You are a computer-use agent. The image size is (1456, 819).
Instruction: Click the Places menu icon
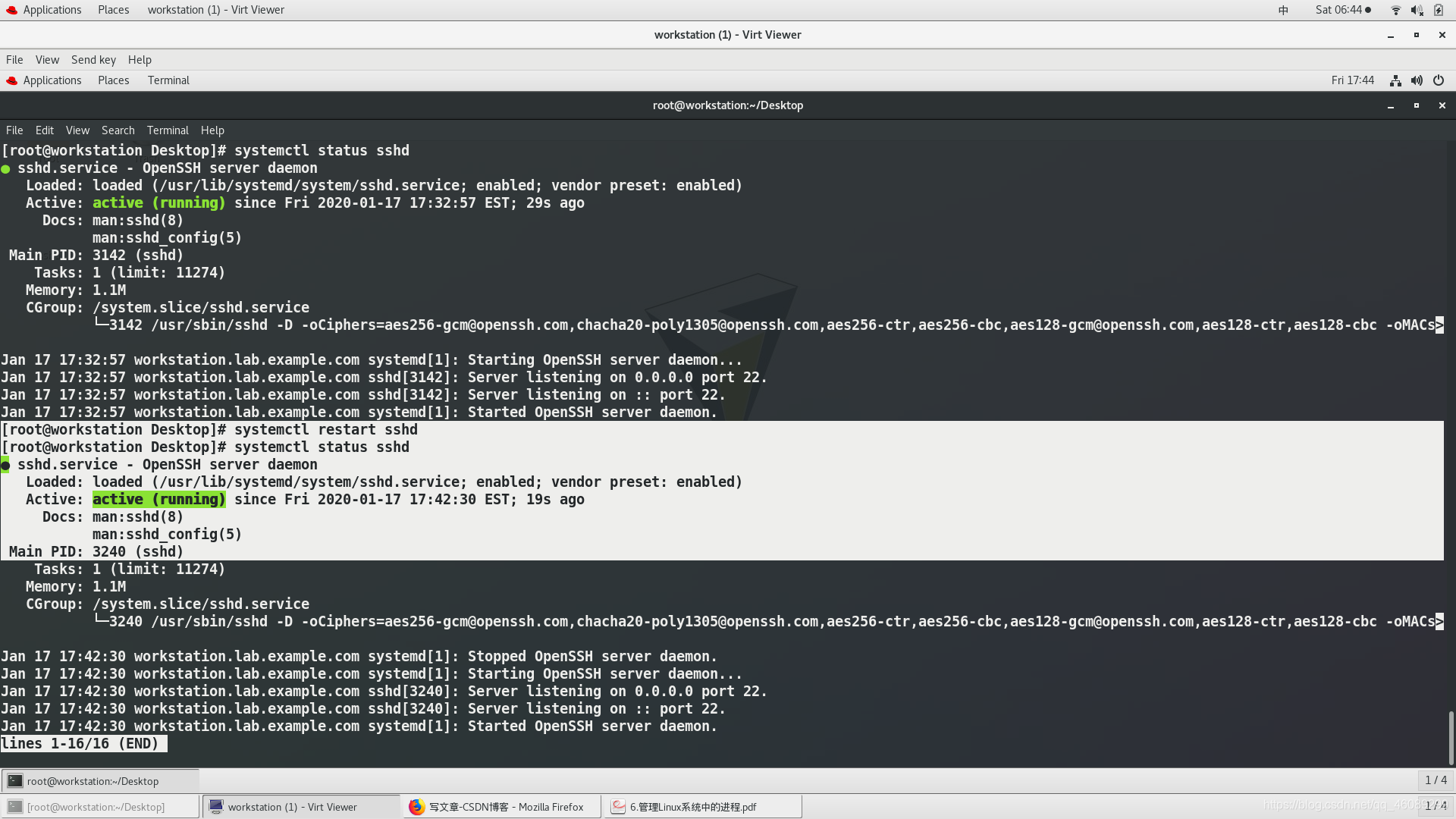coord(113,9)
